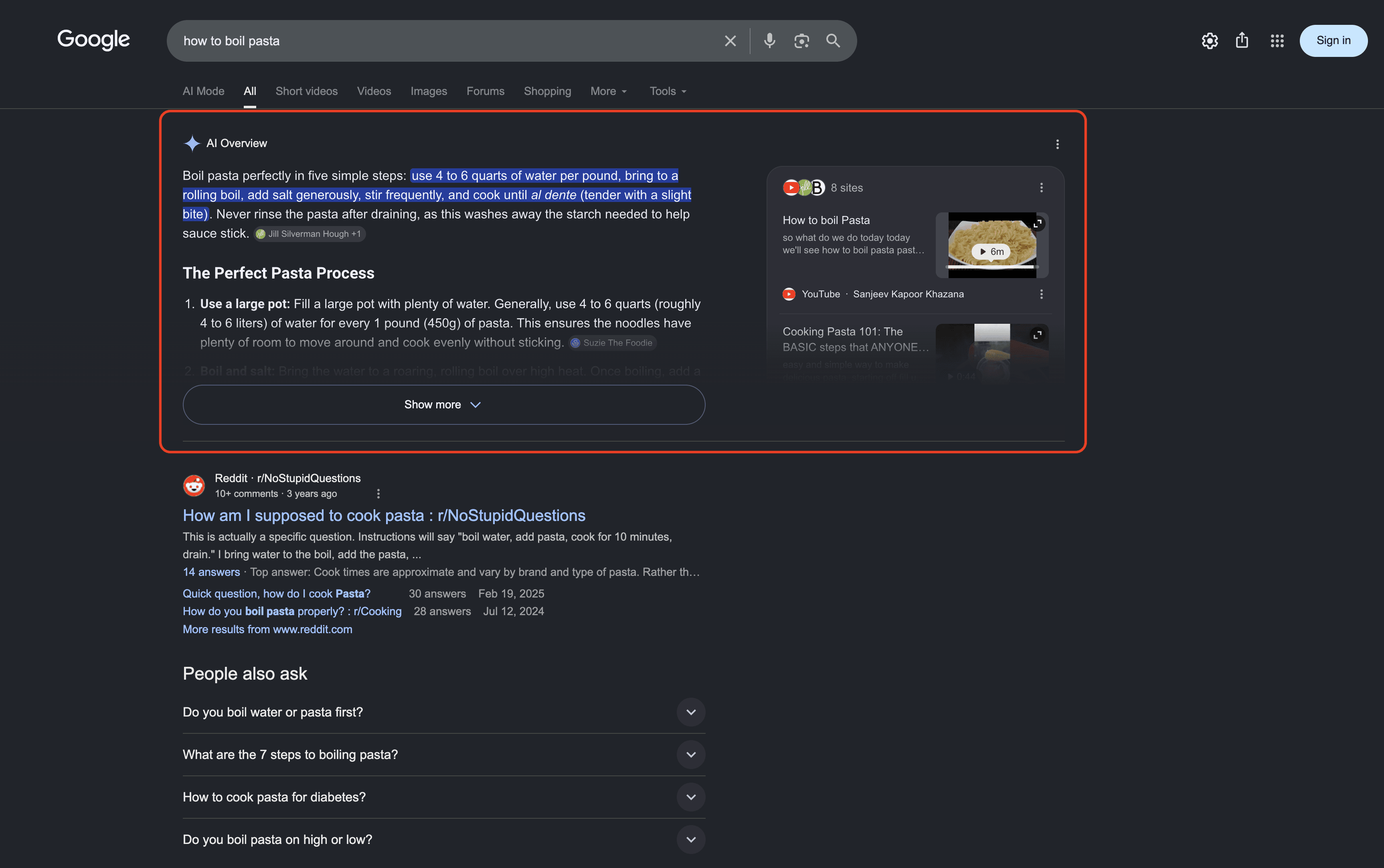Expand AI Overview with Show more

pyautogui.click(x=443, y=405)
